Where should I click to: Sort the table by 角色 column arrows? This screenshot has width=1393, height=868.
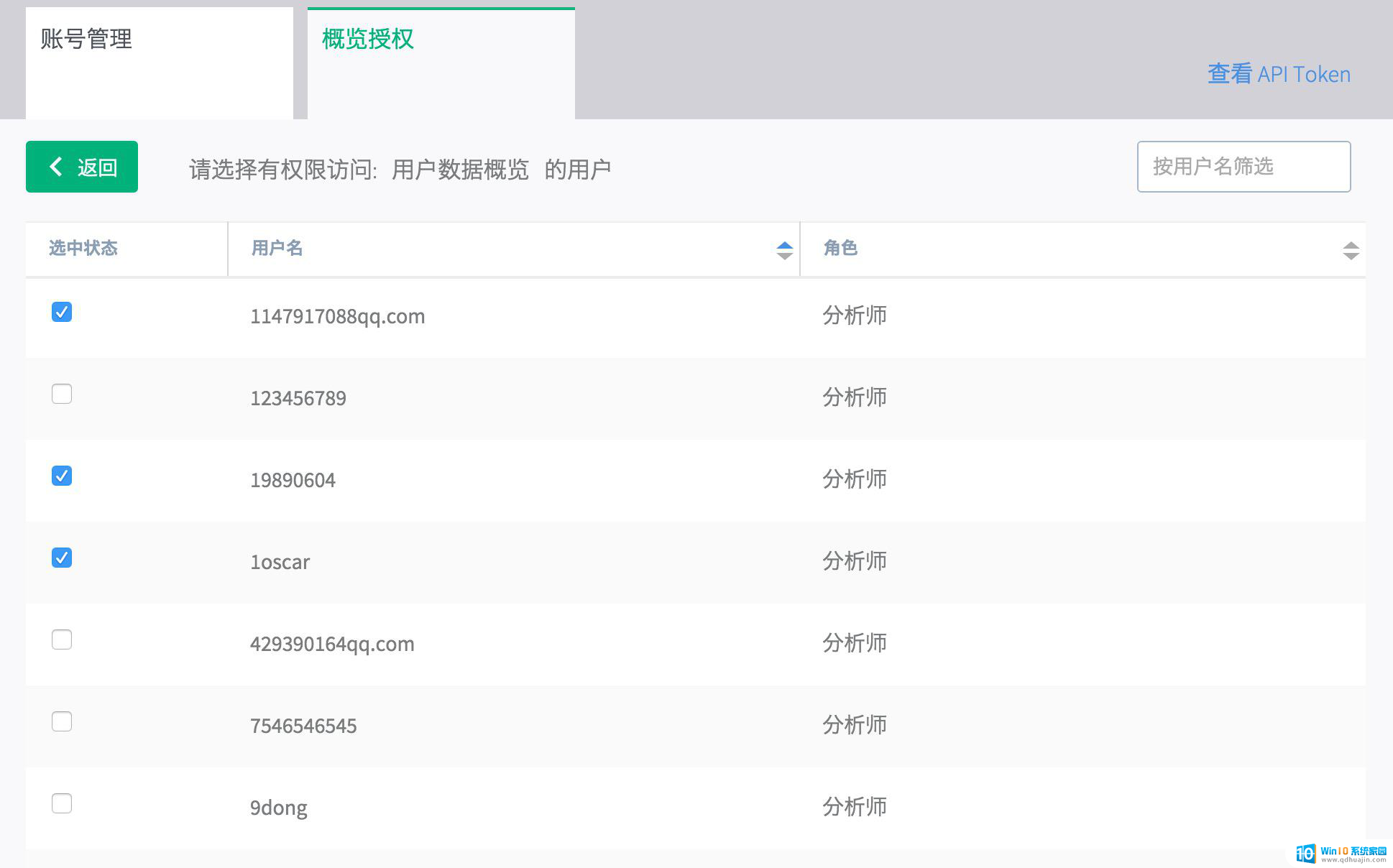click(1351, 250)
